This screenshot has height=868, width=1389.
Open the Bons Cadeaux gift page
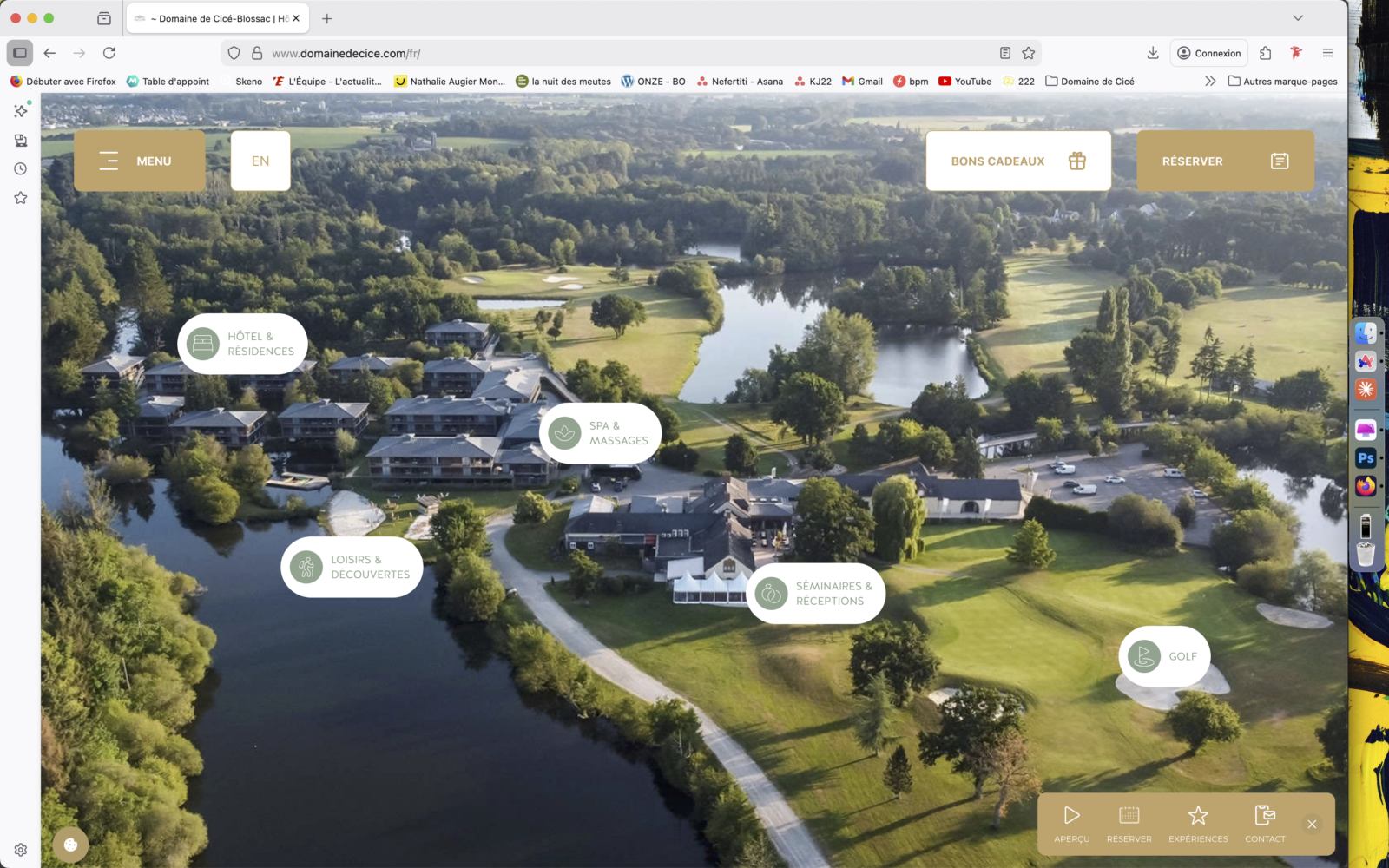tap(1017, 161)
